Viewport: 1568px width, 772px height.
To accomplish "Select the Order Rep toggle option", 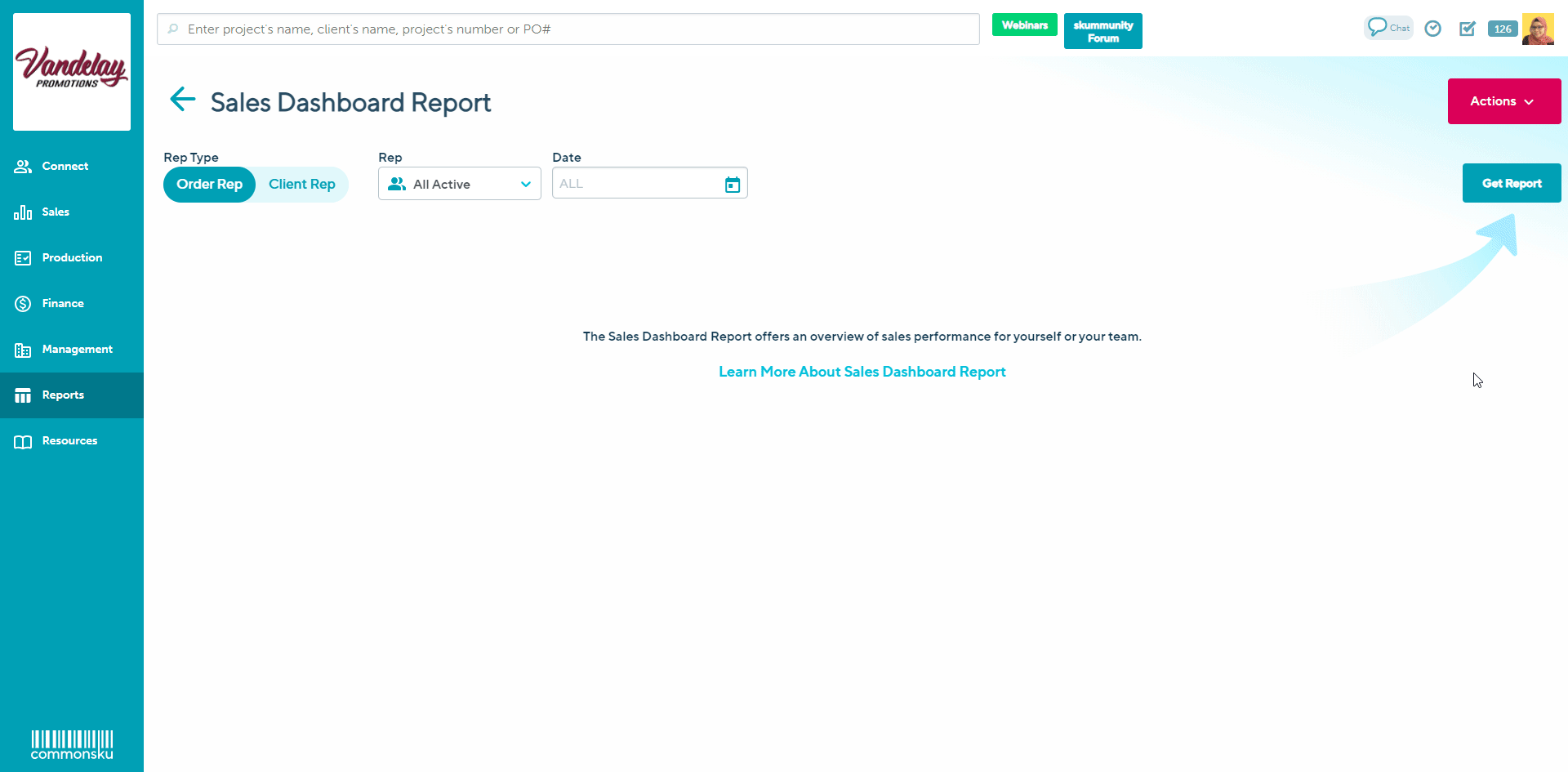I will (210, 185).
